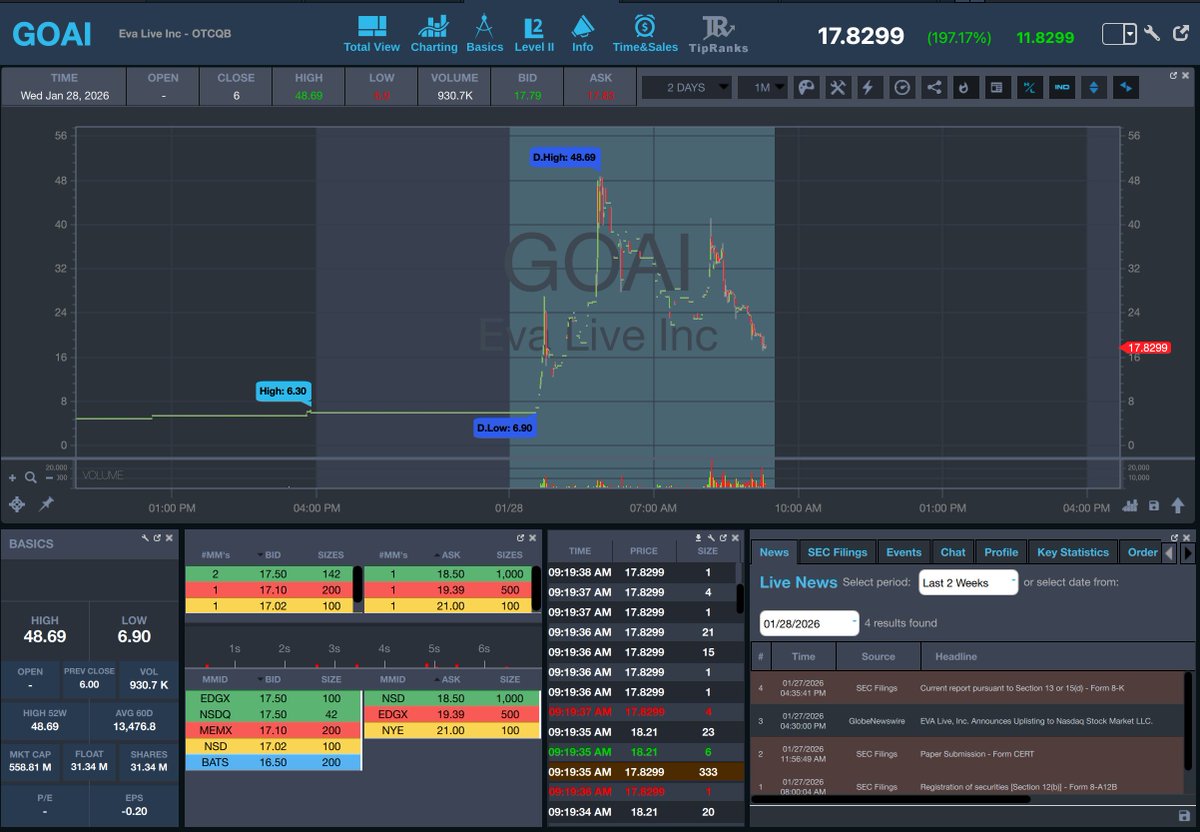Save the chart with the floppy icon

(1154, 506)
